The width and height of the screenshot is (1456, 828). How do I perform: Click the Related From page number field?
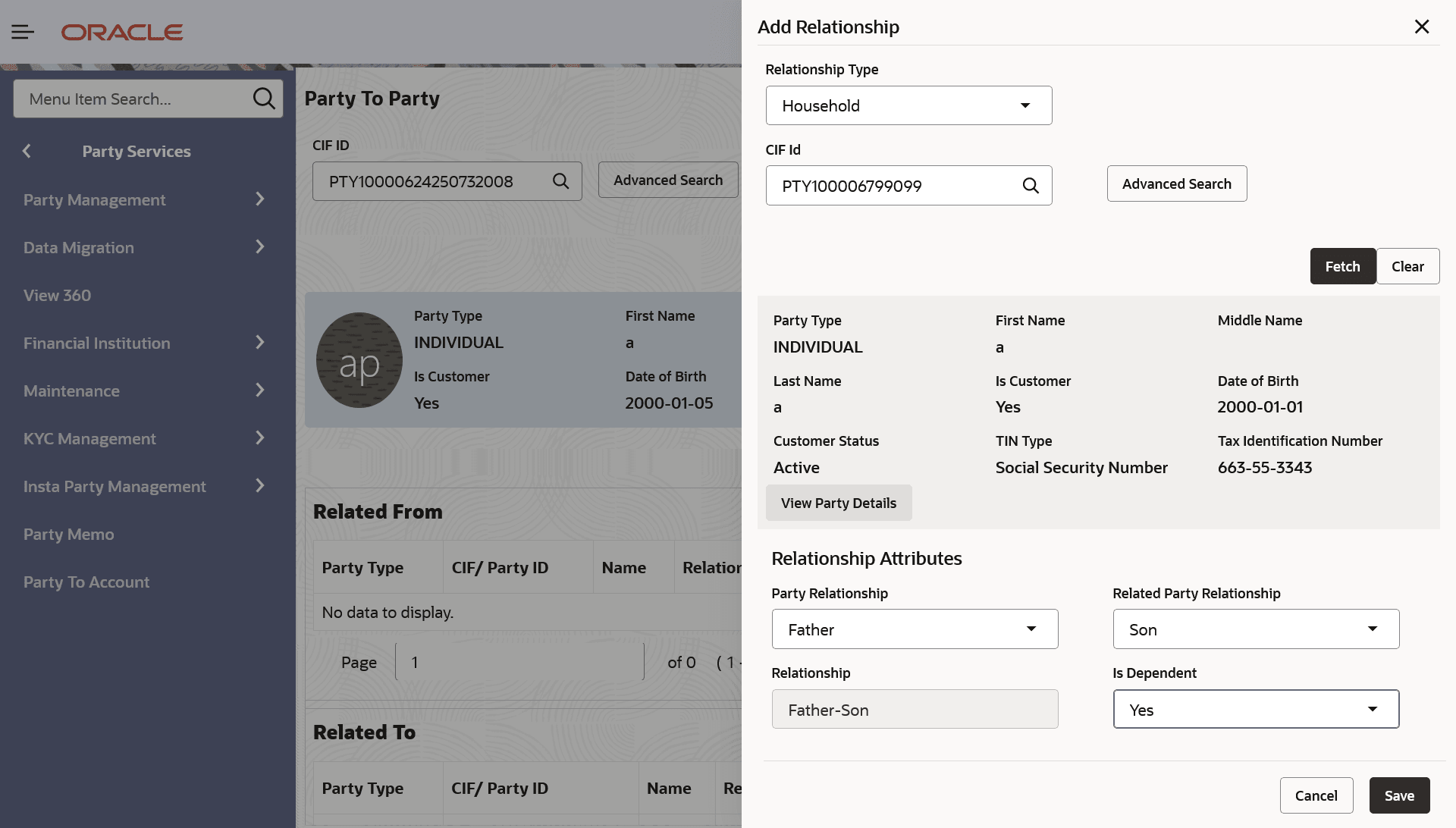(x=519, y=662)
